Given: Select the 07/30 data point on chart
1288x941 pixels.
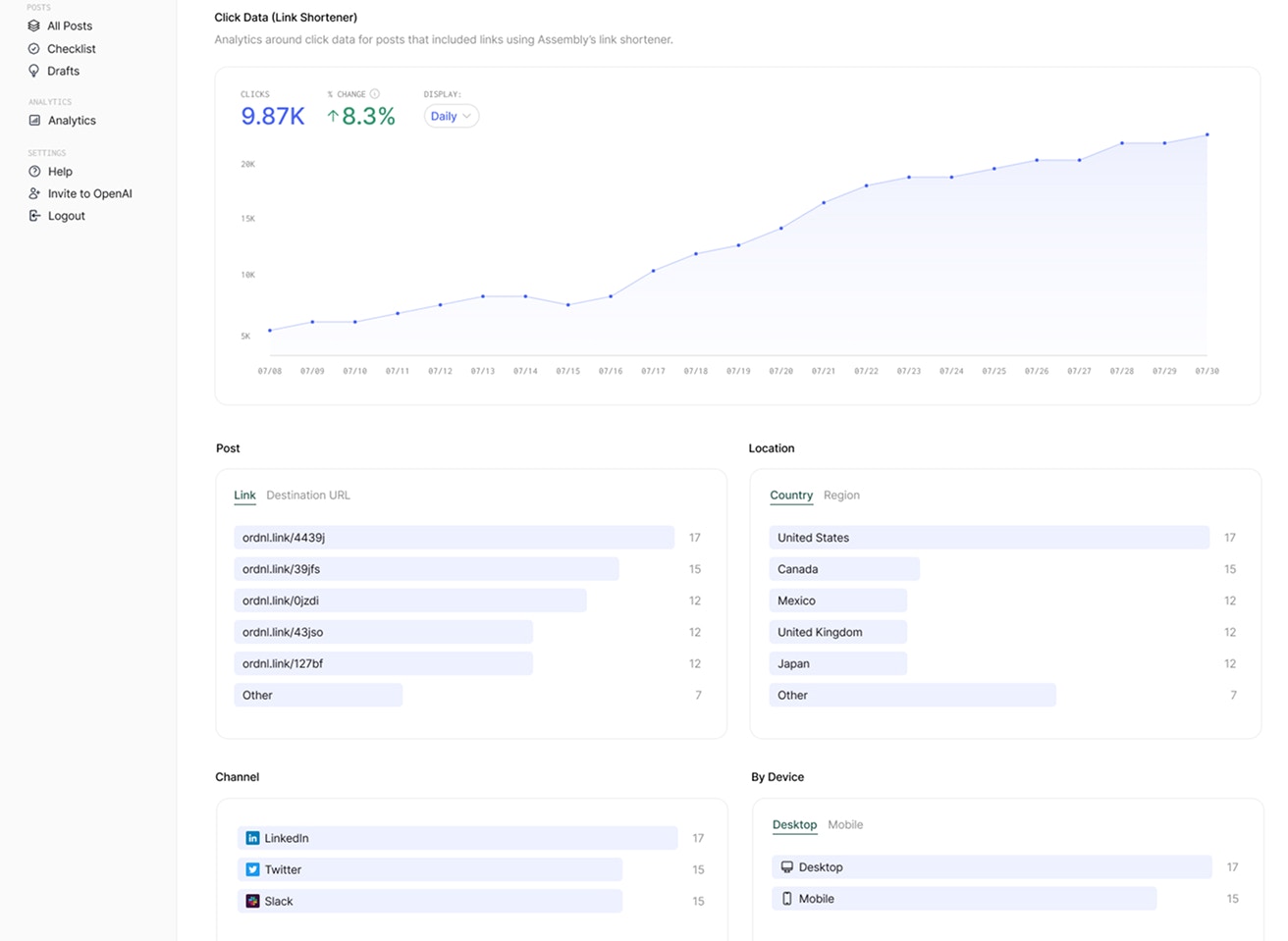Looking at the screenshot, I should point(1207,134).
